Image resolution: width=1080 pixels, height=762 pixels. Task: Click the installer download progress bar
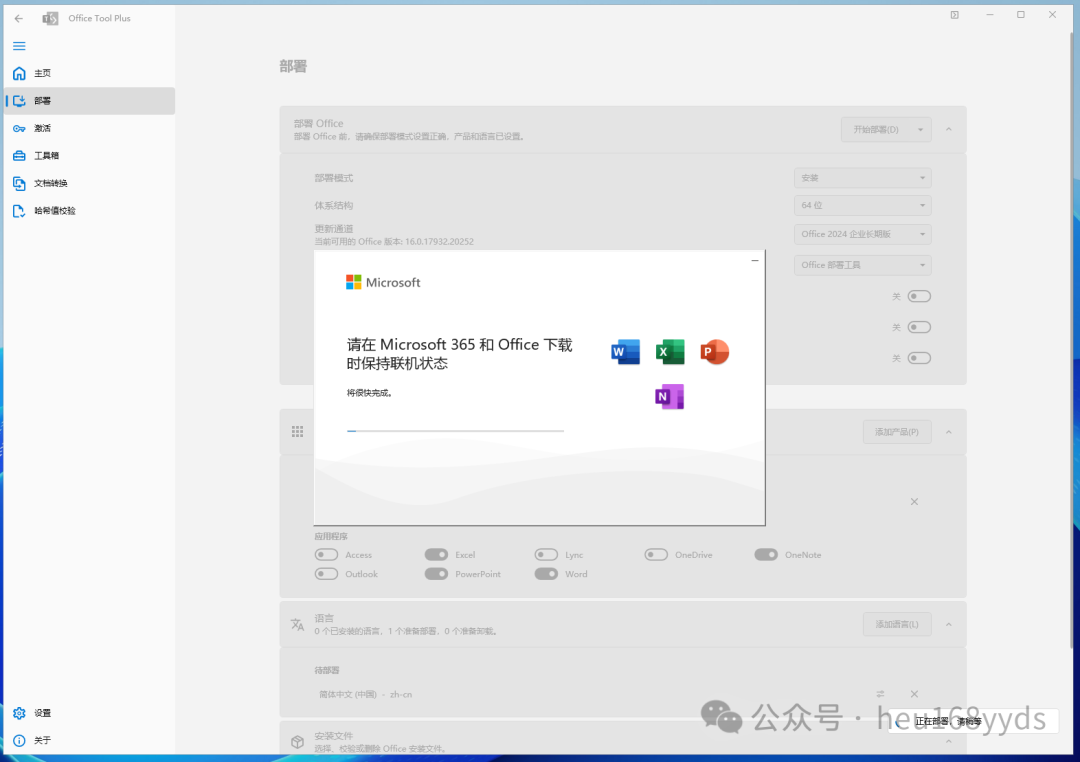pyautogui.click(x=455, y=431)
